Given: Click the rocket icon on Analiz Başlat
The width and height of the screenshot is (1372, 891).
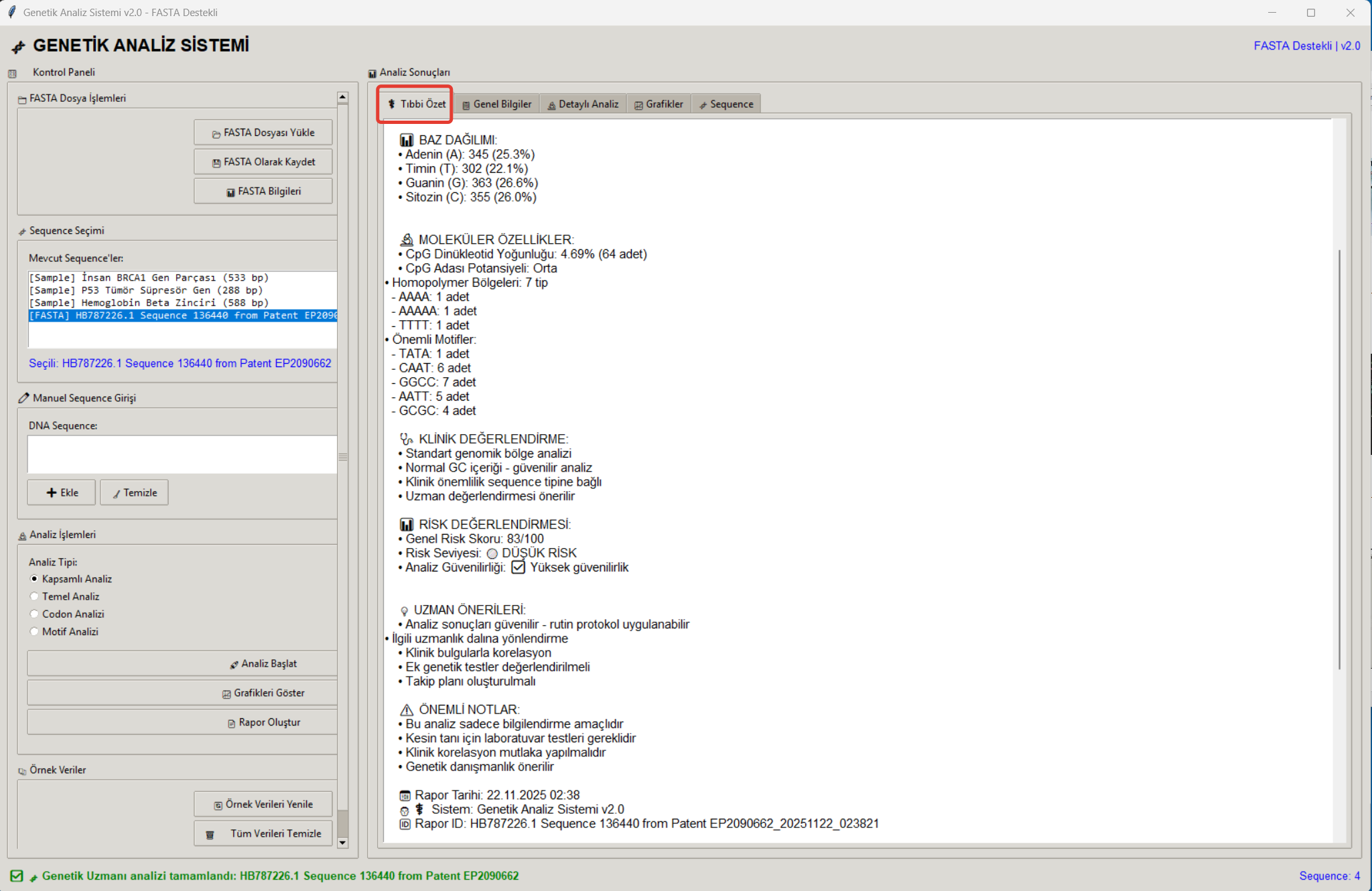Looking at the screenshot, I should click(x=234, y=665).
